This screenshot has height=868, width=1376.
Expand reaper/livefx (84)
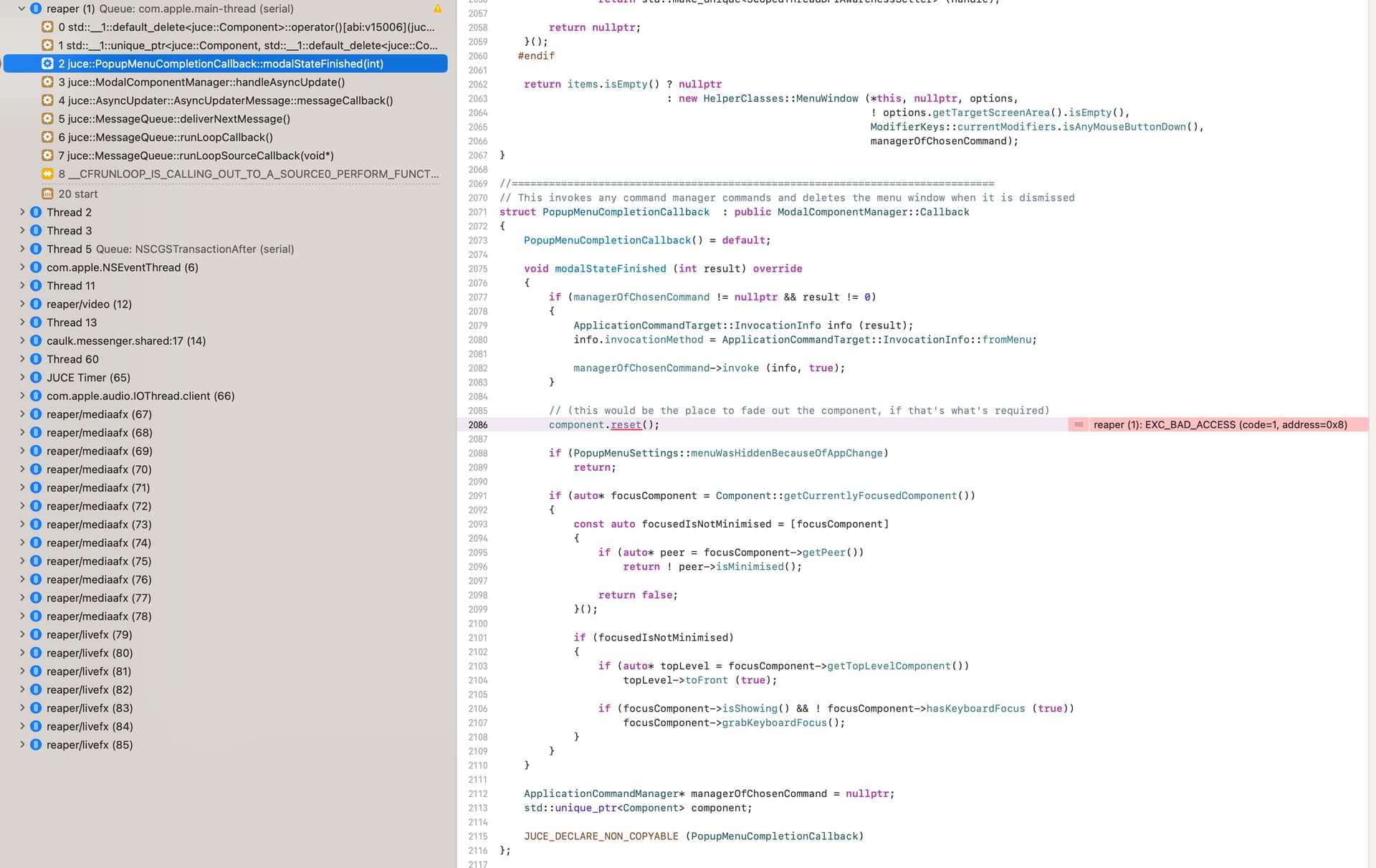pos(21,726)
